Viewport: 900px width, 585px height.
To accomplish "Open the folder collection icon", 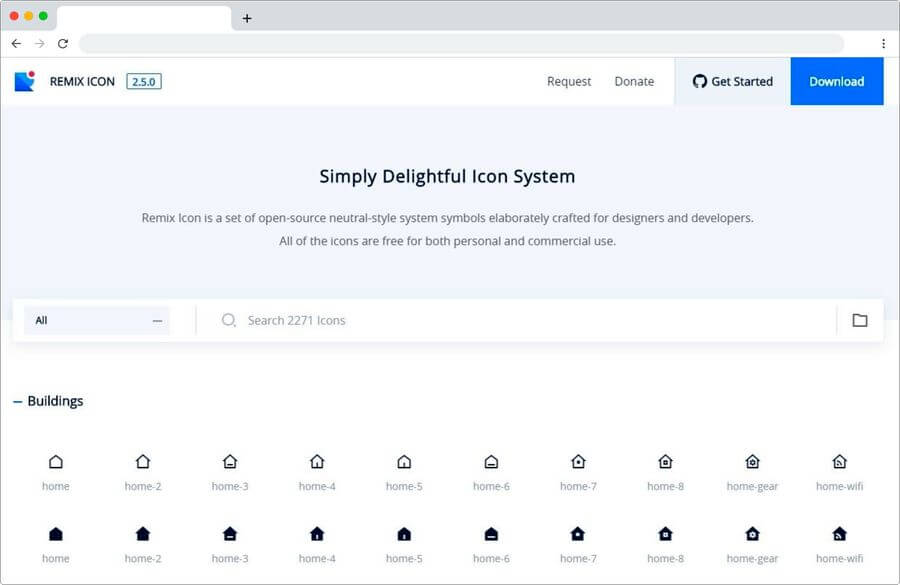I will point(860,320).
